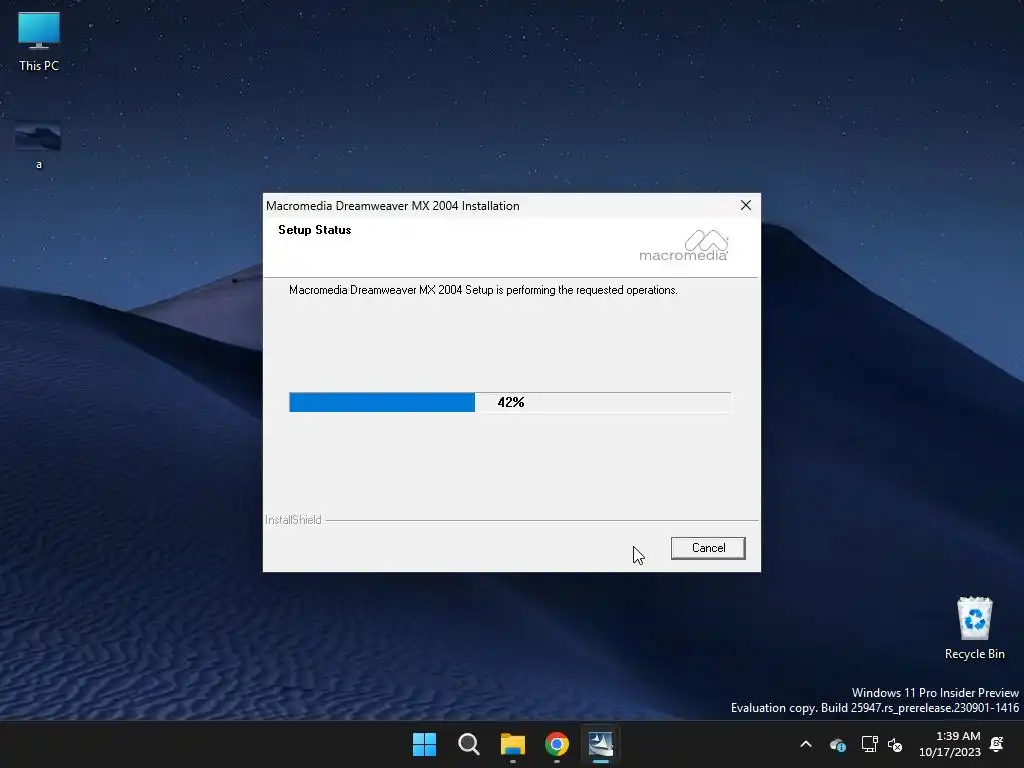Open the notification bell icon
Viewport: 1024px width, 768px height.
click(x=997, y=744)
